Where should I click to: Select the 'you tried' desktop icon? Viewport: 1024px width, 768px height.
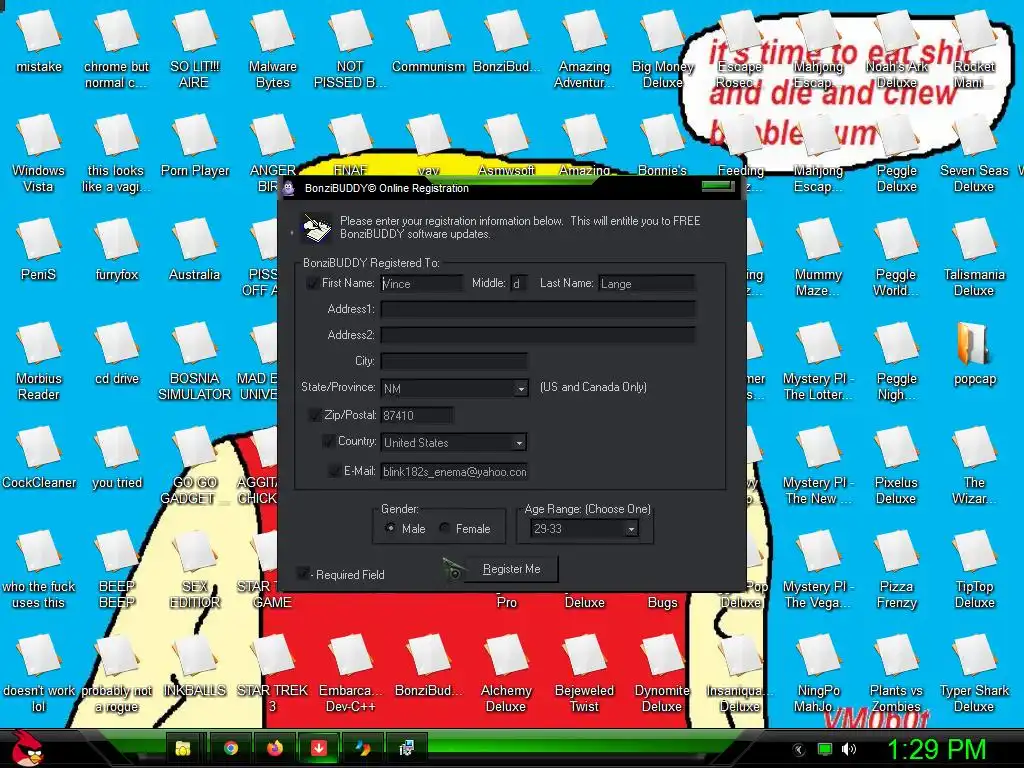[116, 457]
